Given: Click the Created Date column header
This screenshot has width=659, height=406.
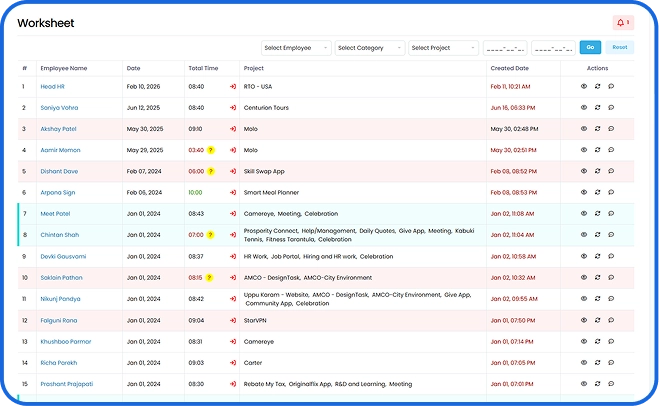Looking at the screenshot, I should (x=510, y=68).
